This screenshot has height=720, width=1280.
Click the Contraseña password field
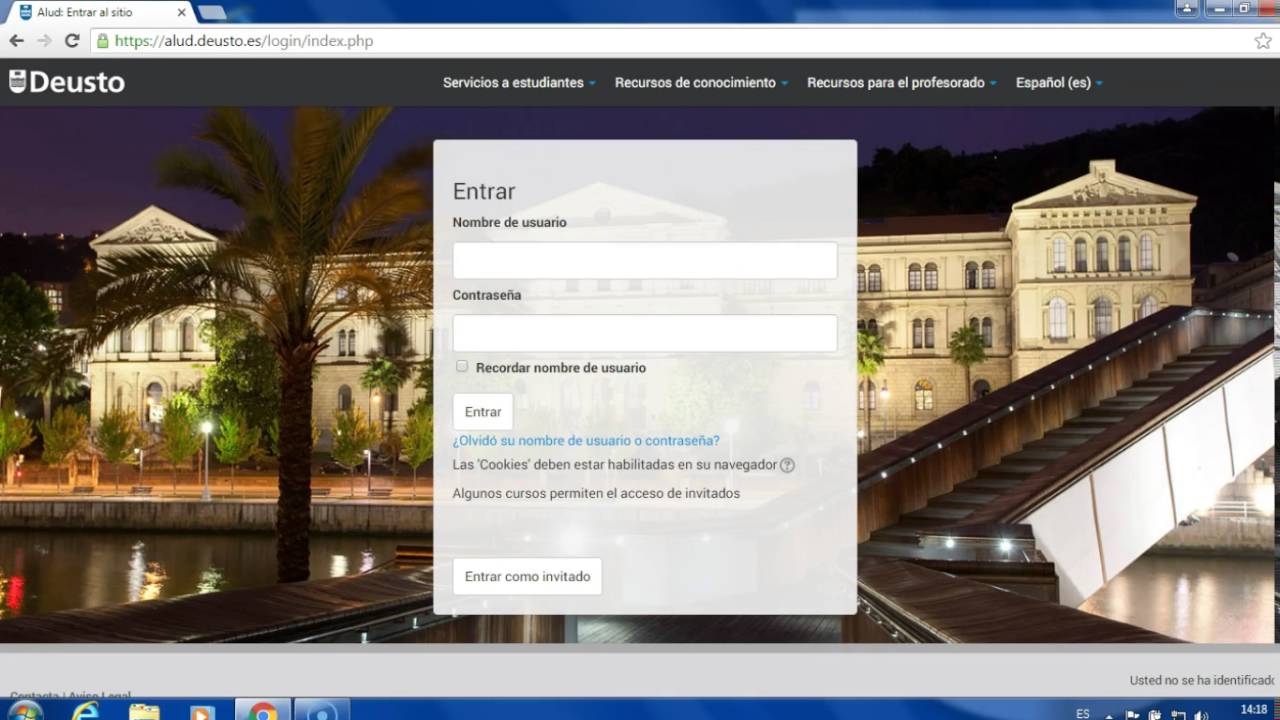645,333
